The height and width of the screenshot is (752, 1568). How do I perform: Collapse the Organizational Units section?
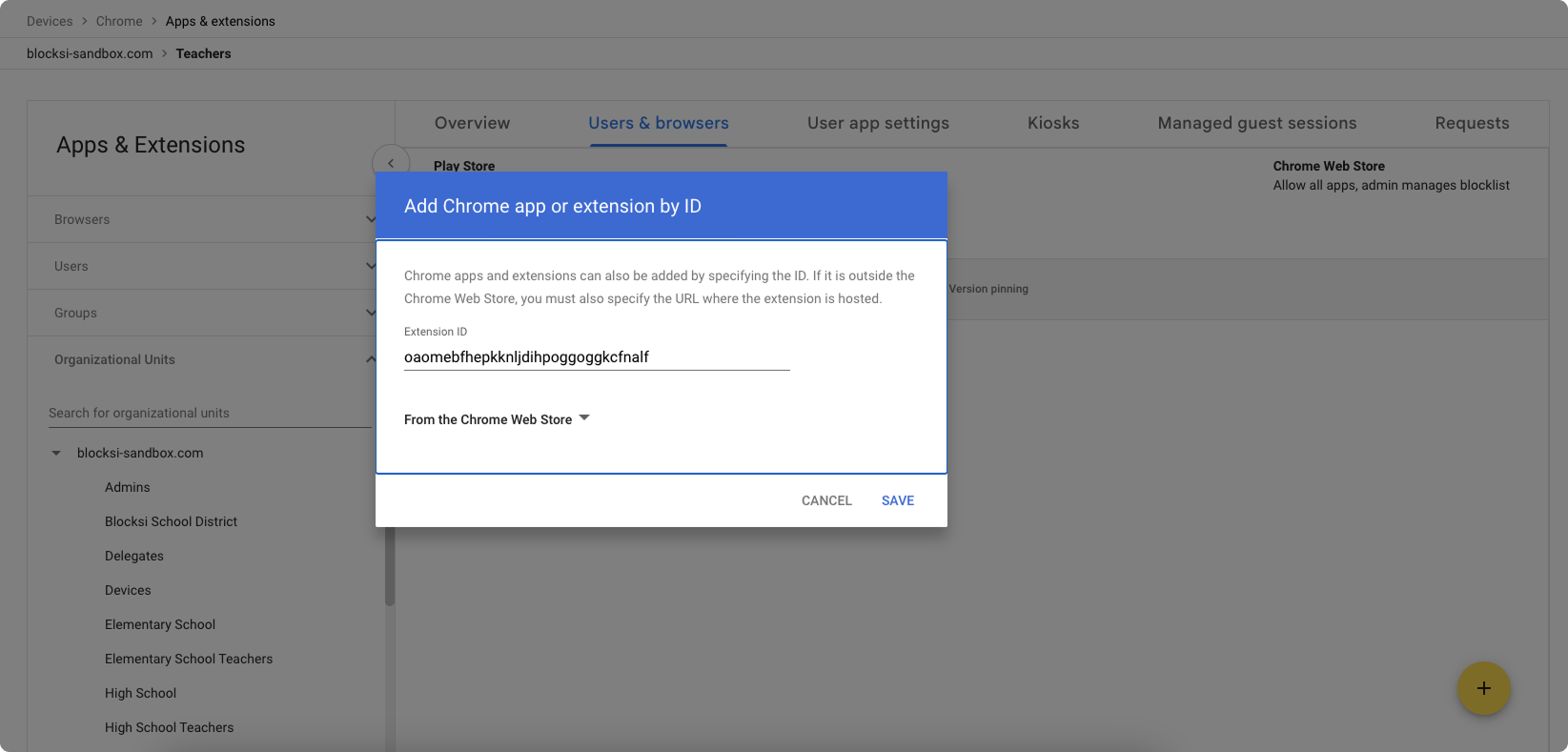pos(371,359)
